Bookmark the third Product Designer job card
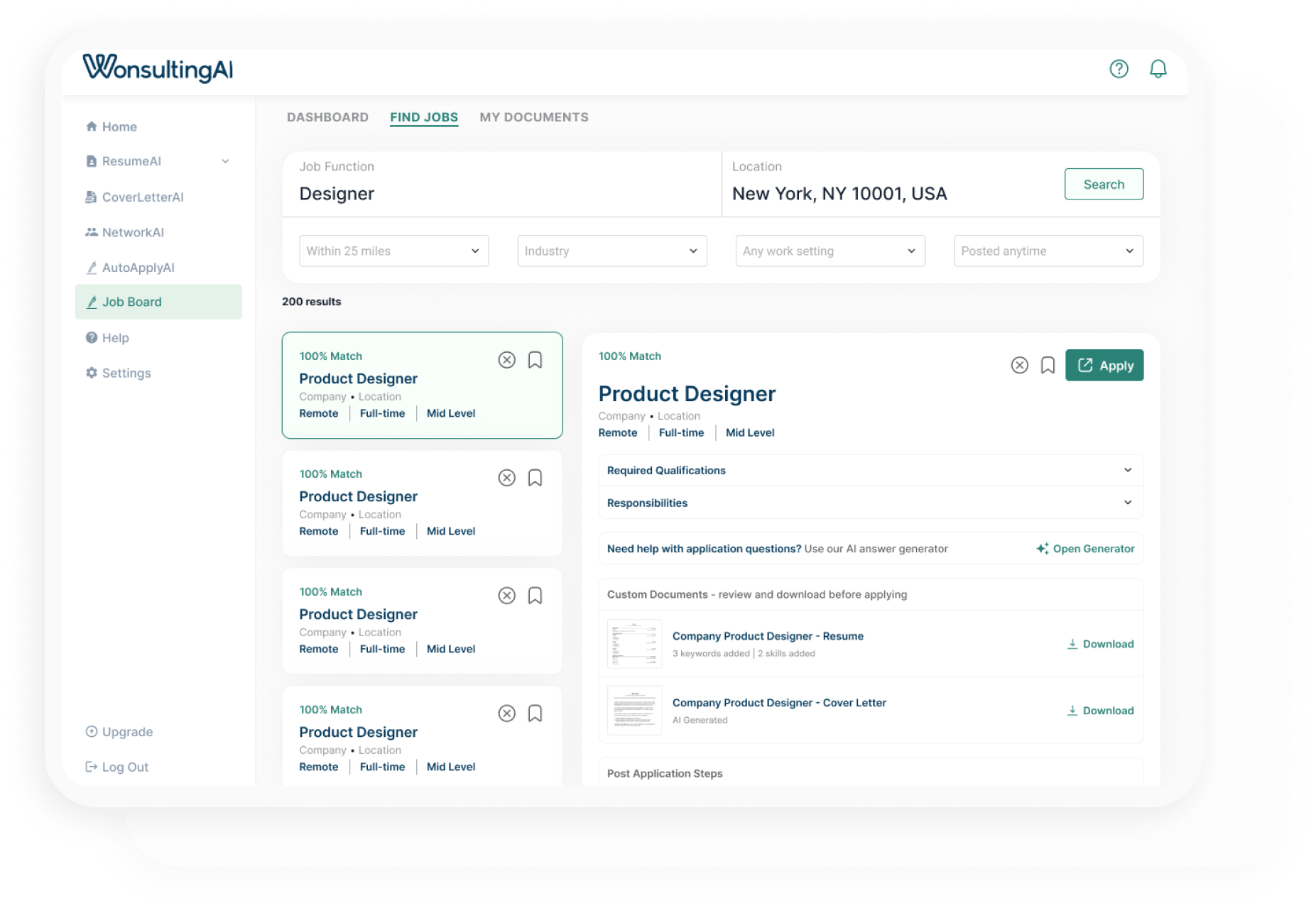The width and height of the screenshot is (1316, 913). point(535,596)
